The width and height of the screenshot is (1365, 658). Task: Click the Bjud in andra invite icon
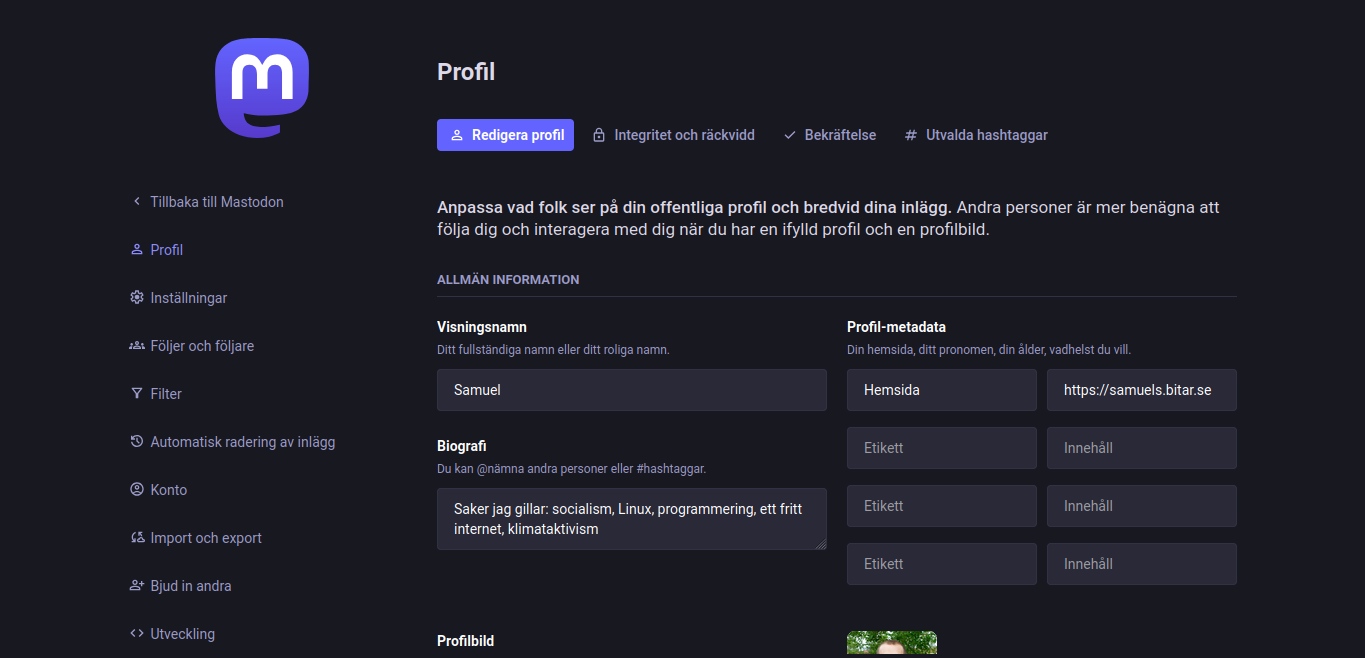(x=136, y=585)
